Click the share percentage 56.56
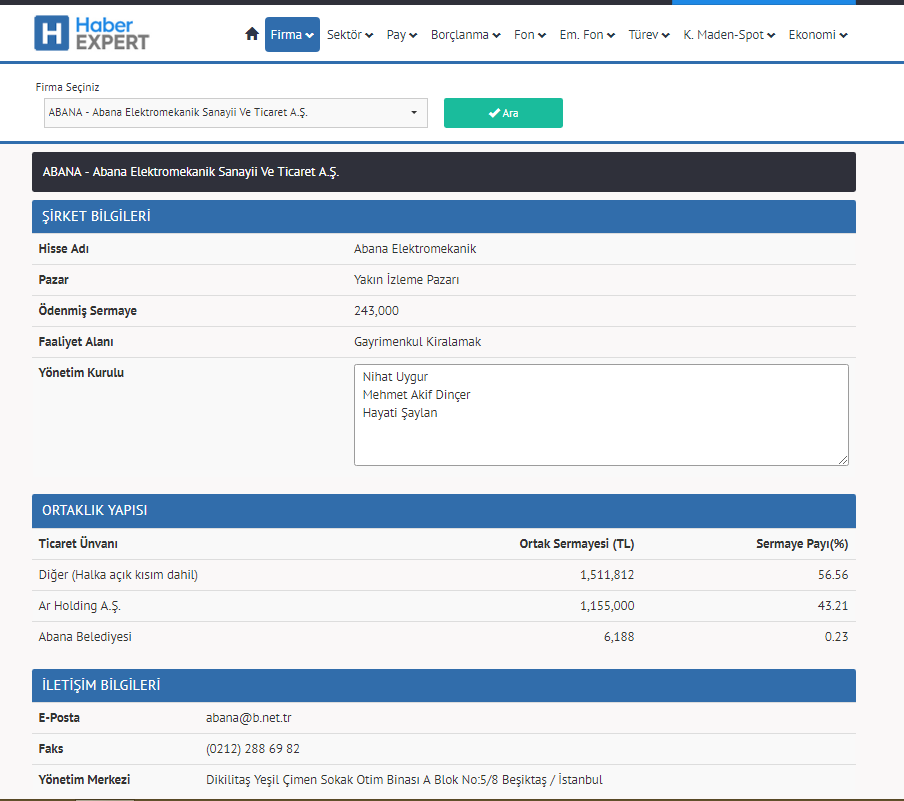 click(x=833, y=575)
